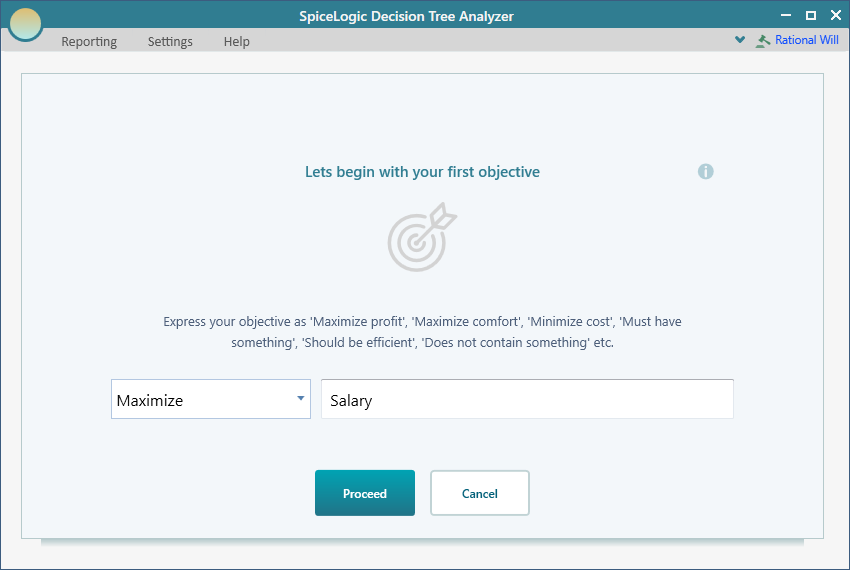The width and height of the screenshot is (850, 570).
Task: Close the Decision Tree Analyzer window
Action: pyautogui.click(x=834, y=14)
